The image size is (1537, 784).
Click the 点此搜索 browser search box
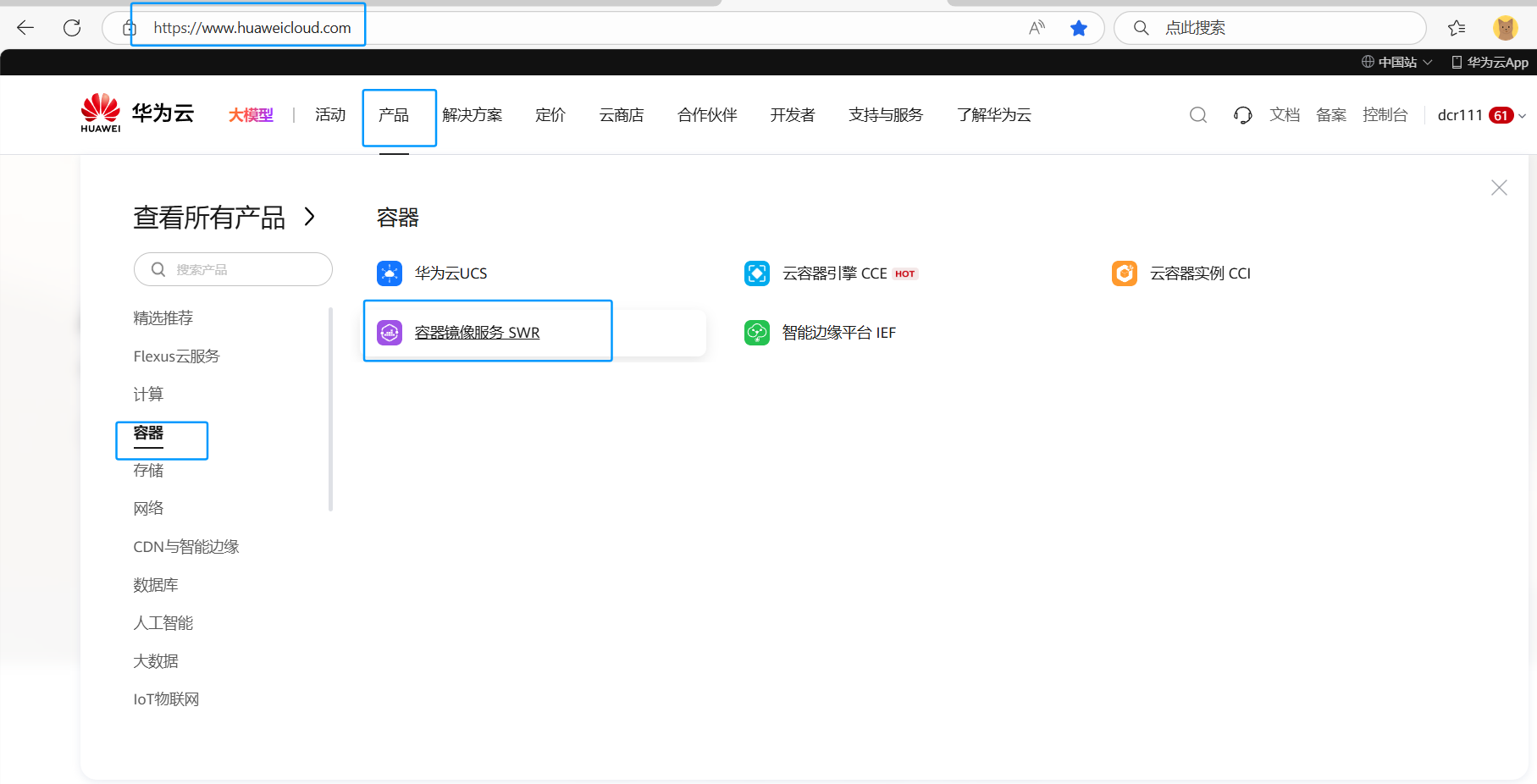pyautogui.click(x=1270, y=28)
